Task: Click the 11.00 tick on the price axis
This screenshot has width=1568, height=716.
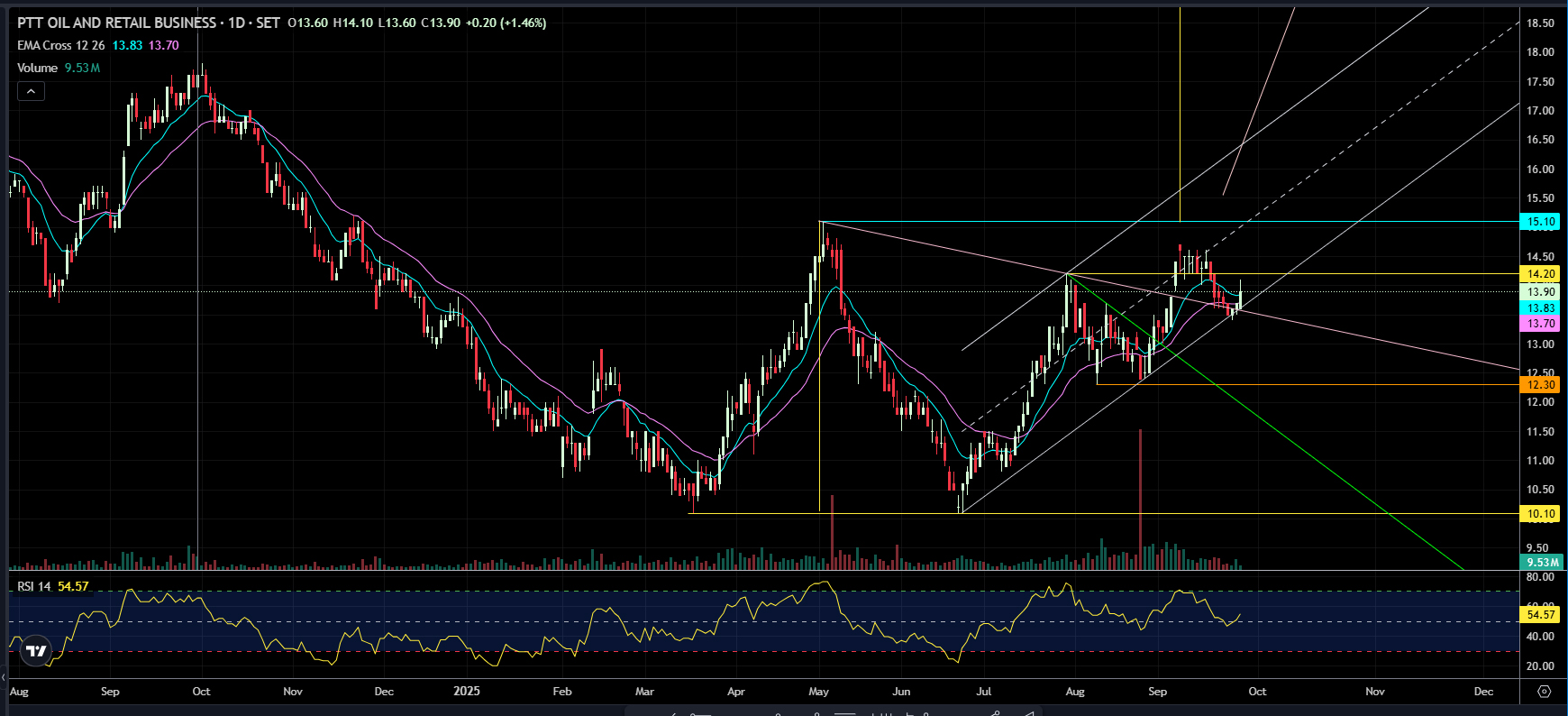Action: [1540, 460]
